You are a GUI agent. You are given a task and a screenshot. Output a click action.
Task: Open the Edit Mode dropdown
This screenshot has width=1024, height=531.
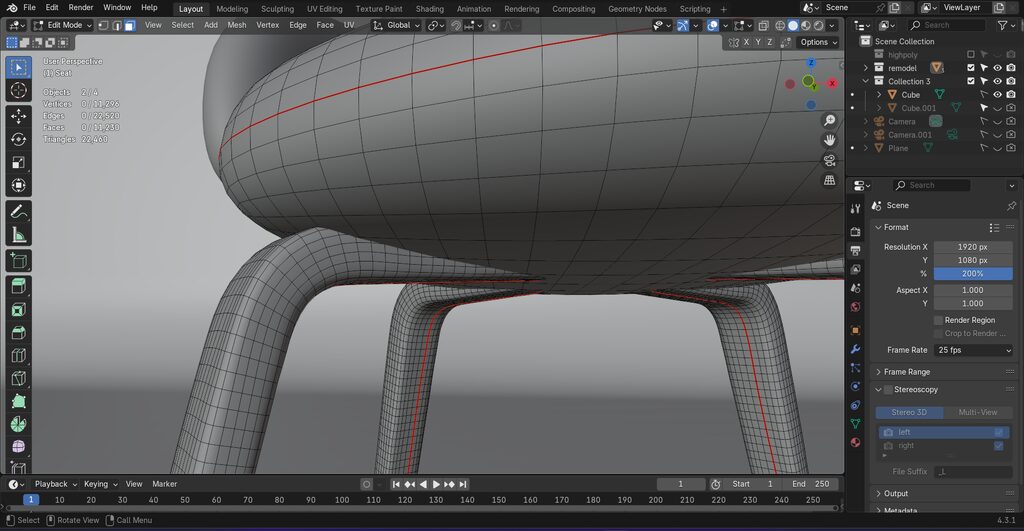63,25
